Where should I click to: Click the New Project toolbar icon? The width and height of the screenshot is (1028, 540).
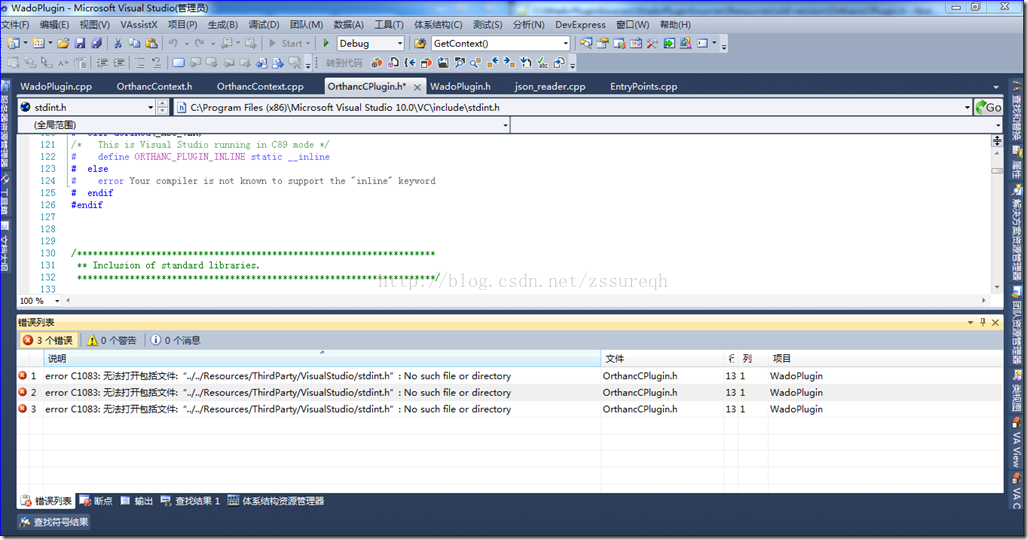tap(13, 43)
